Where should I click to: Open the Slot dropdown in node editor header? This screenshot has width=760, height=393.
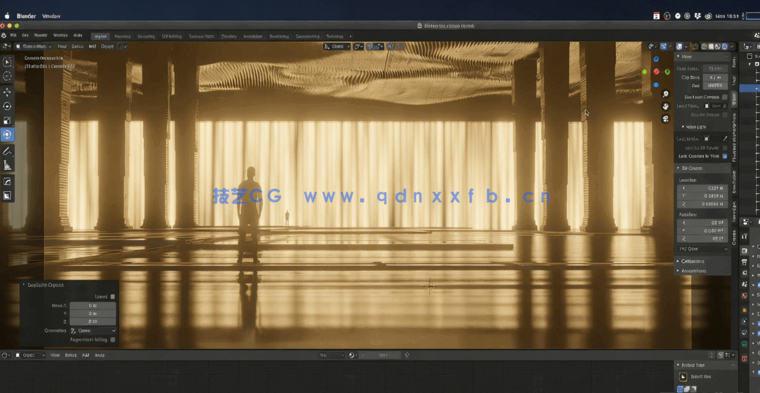pos(332,355)
